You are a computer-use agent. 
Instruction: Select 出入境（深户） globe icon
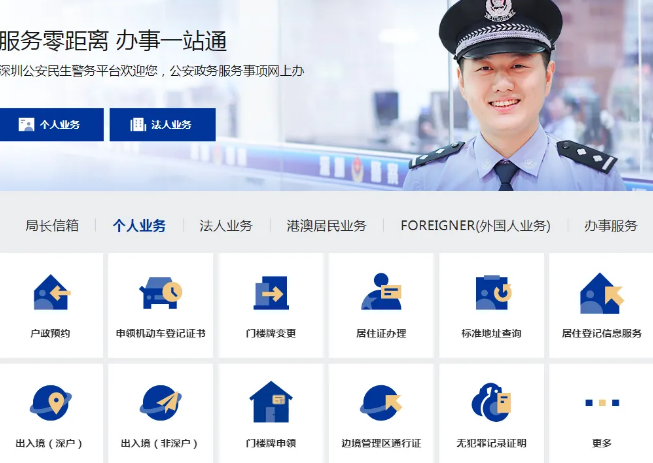[x=51, y=403]
